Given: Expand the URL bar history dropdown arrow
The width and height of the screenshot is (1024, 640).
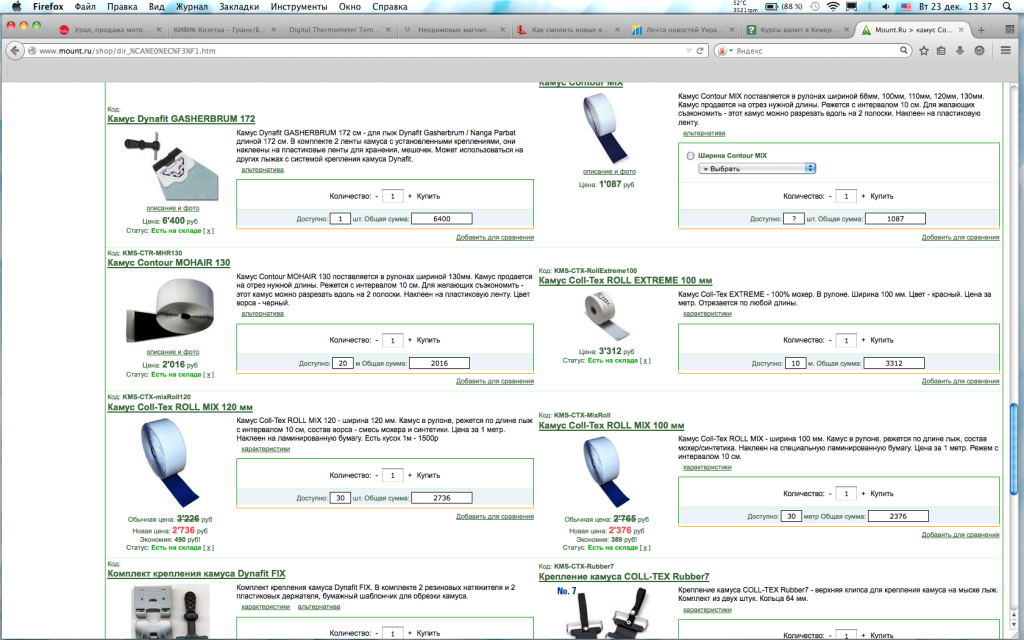Looking at the screenshot, I should click(x=688, y=50).
